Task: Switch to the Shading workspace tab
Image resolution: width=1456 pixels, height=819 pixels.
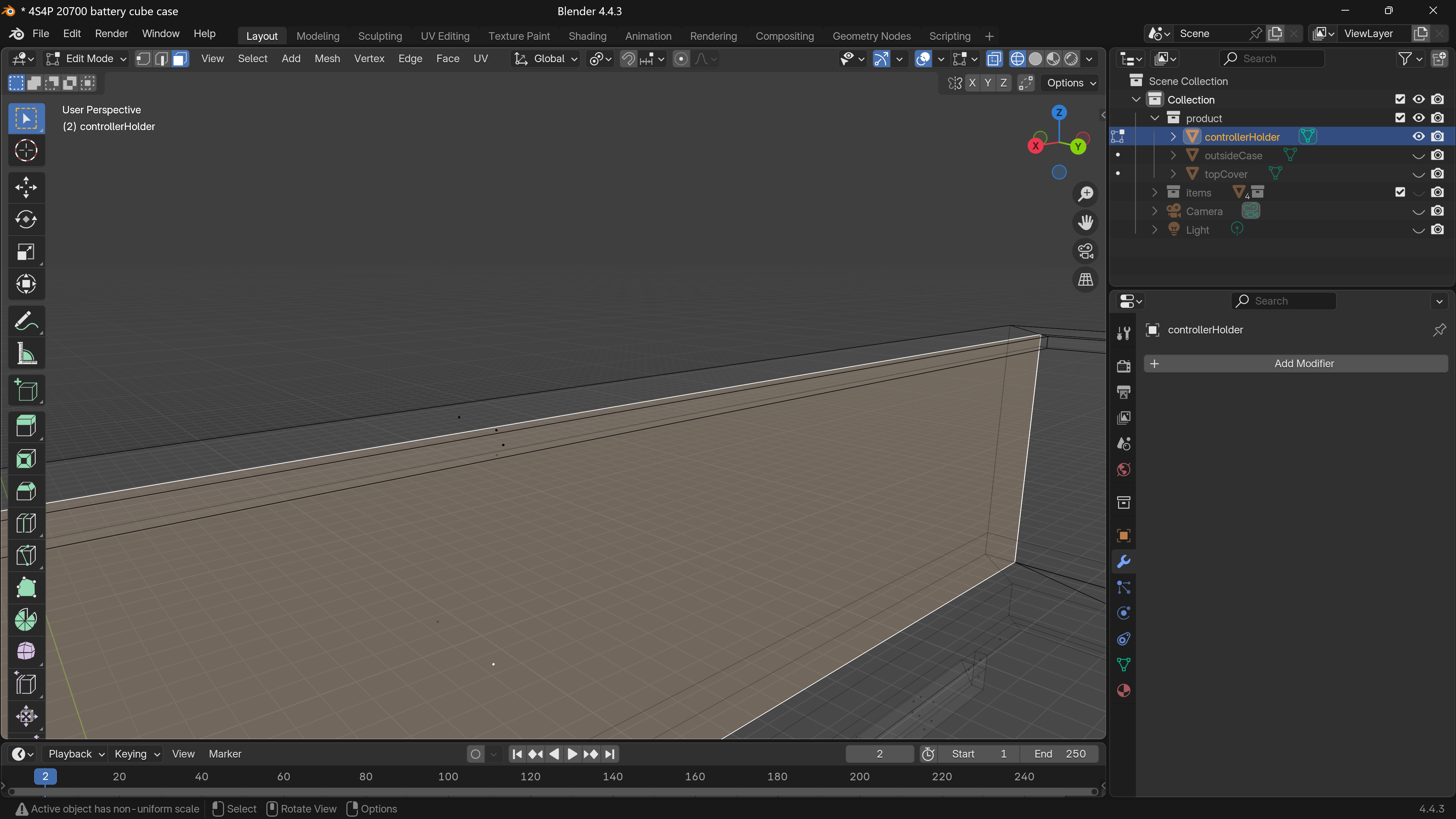Action: pyautogui.click(x=587, y=36)
